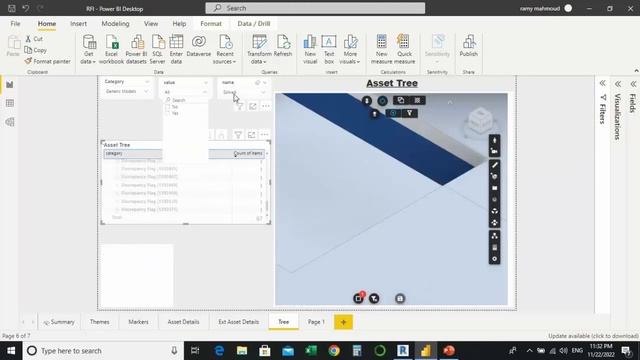
Task: Click the Refresh icon
Action: pyautogui.click(x=282, y=42)
